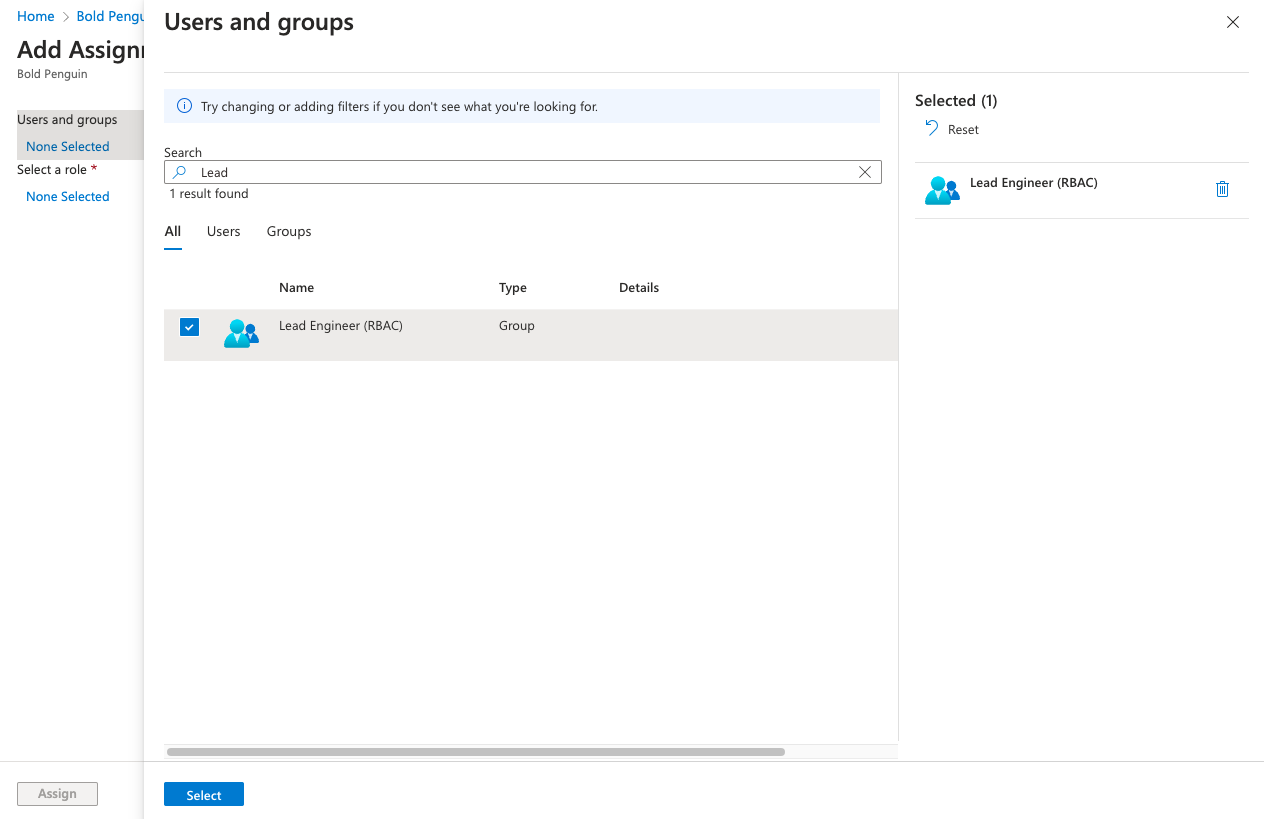Delete Lead Engineer (RBAC) from selected list
The width and height of the screenshot is (1264, 819).
pyautogui.click(x=1222, y=189)
